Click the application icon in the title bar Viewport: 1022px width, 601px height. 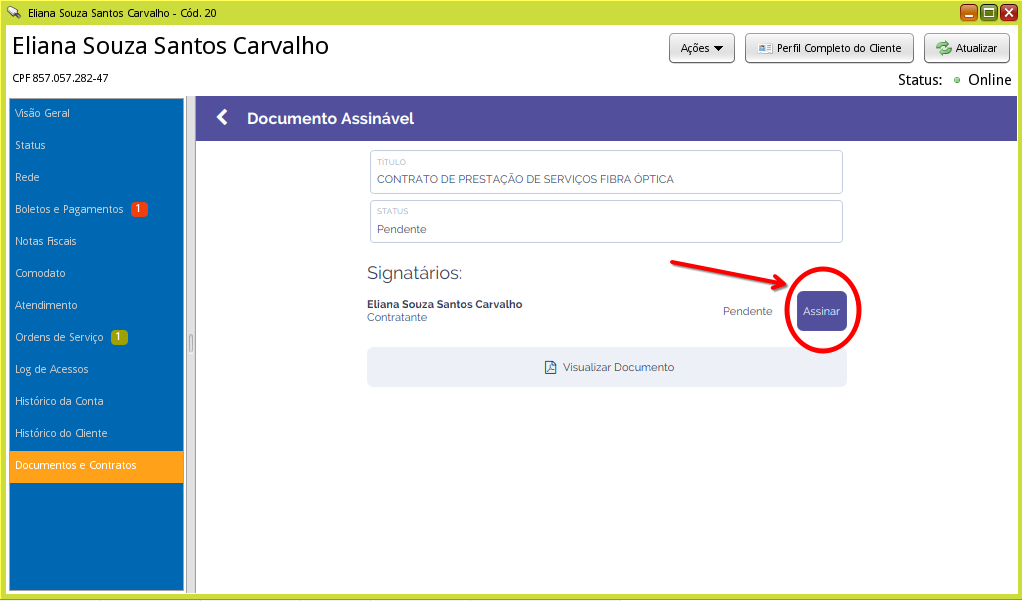[x=12, y=13]
